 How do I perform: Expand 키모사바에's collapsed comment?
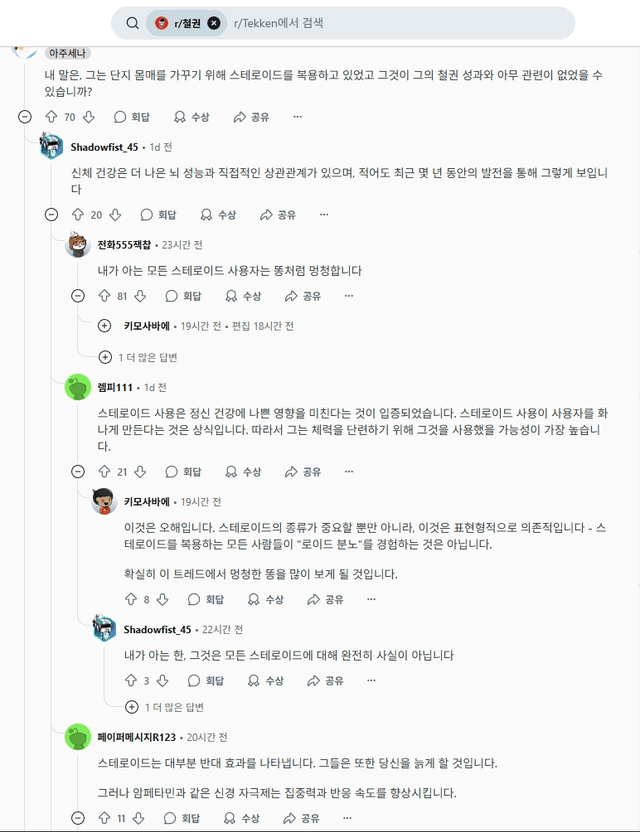pos(106,325)
